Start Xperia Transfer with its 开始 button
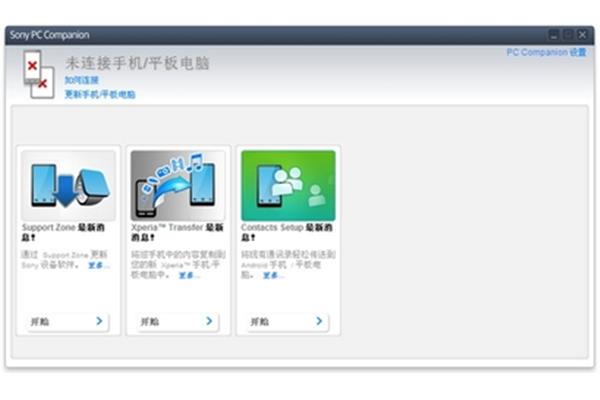The height and width of the screenshot is (400, 600). [178, 322]
